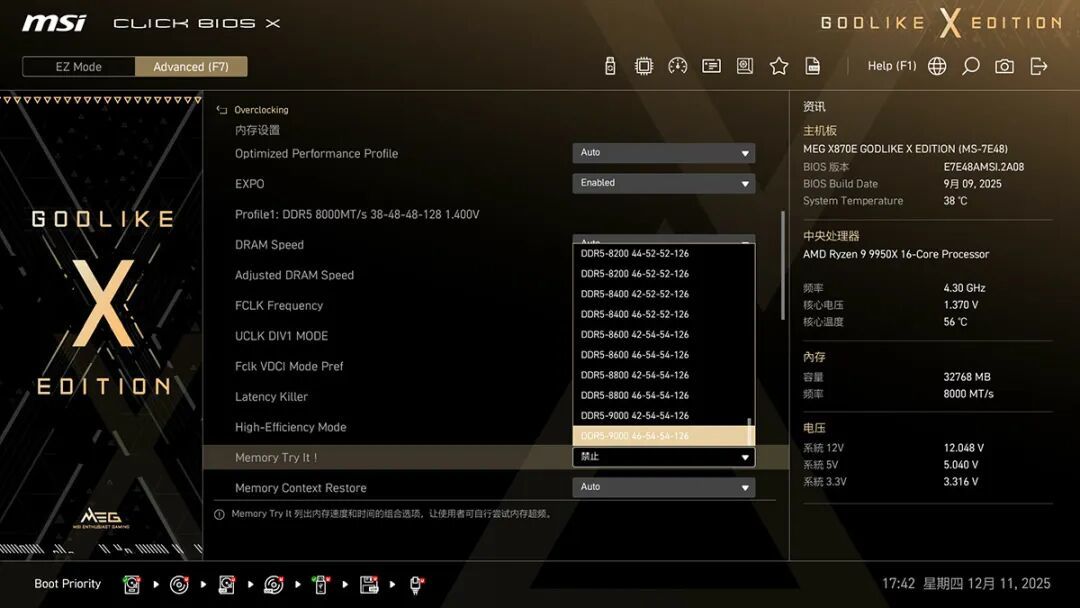
Task: Open Memory Context Restore dropdown
Action: 663,488
